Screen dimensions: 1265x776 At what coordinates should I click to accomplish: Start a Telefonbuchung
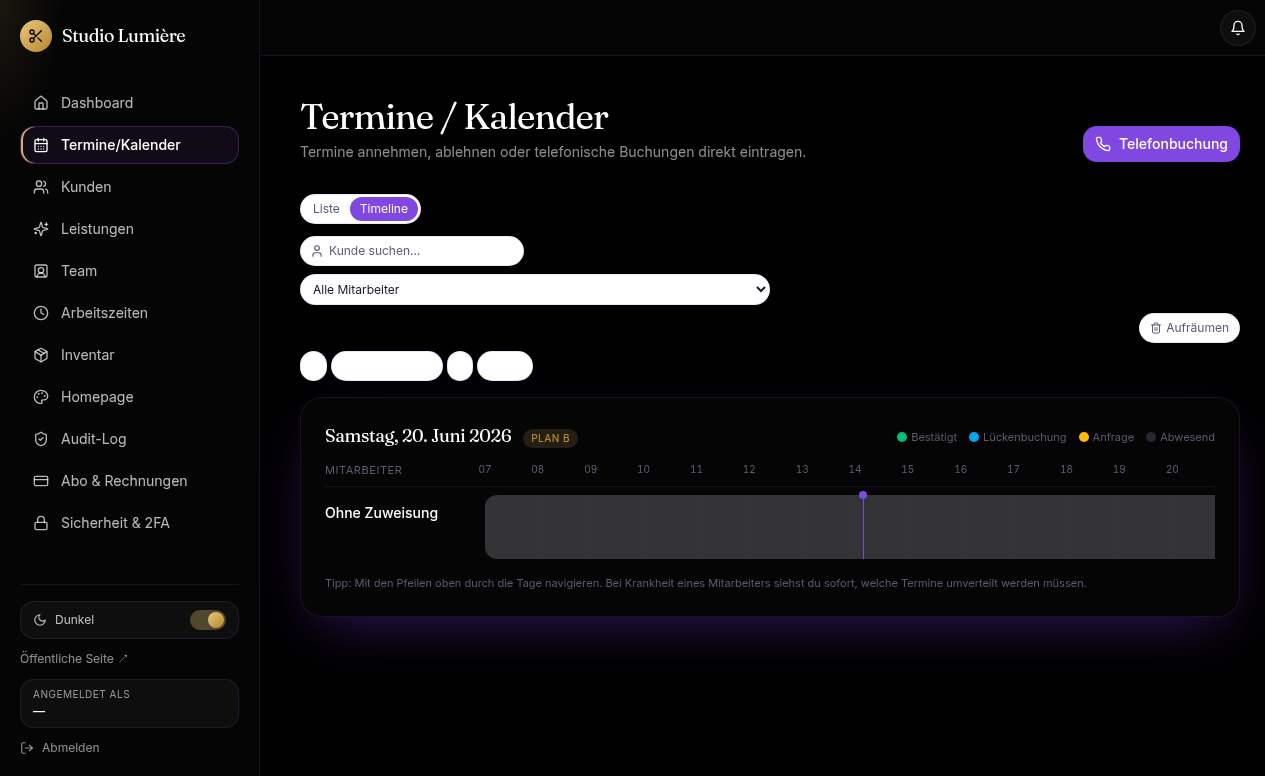[1161, 144]
